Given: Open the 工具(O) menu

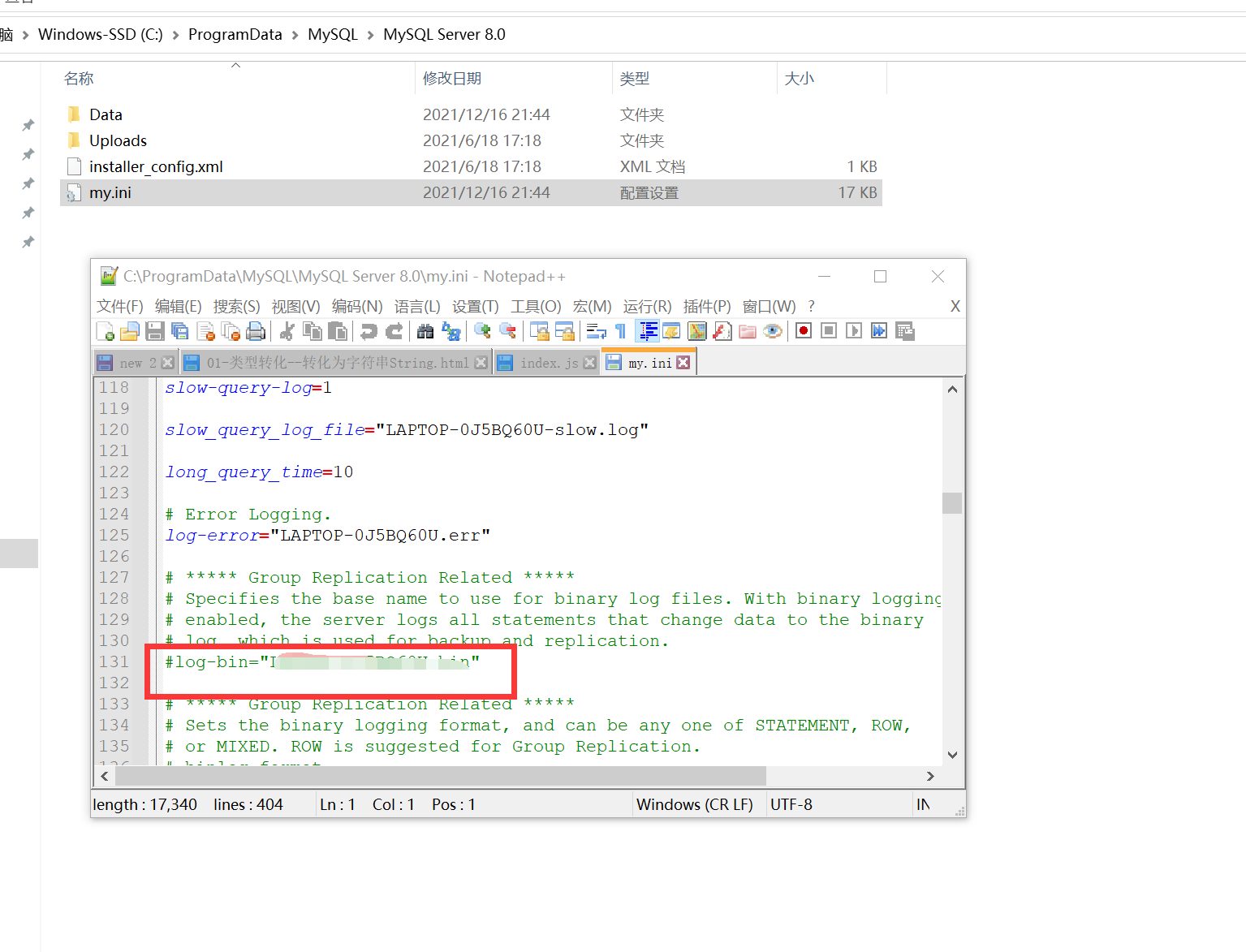Looking at the screenshot, I should click(x=536, y=306).
